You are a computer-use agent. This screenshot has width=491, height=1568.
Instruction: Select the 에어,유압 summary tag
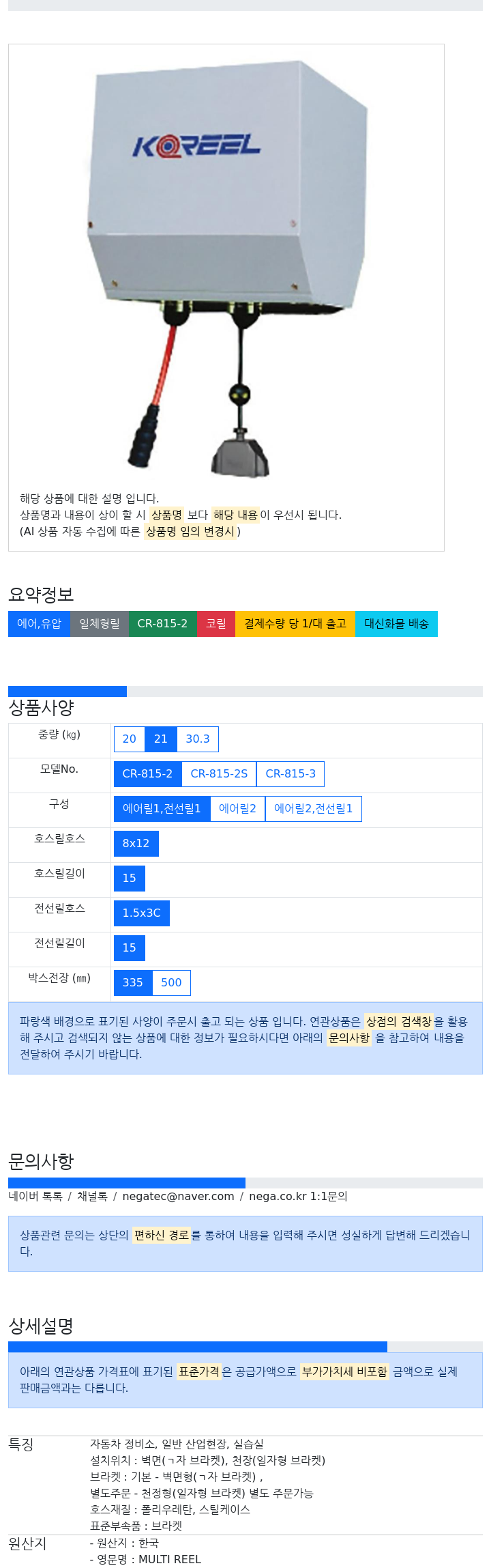click(x=39, y=624)
